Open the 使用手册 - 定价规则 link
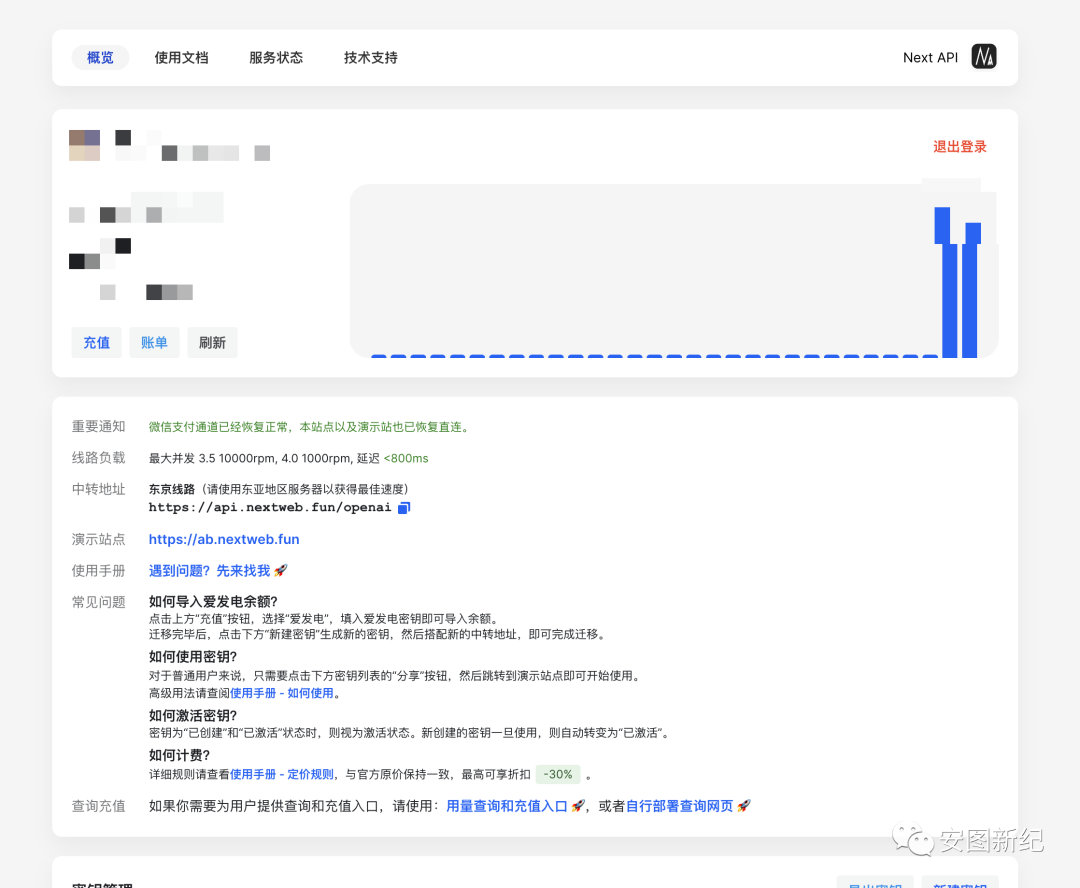The width and height of the screenshot is (1080, 888). tap(282, 774)
